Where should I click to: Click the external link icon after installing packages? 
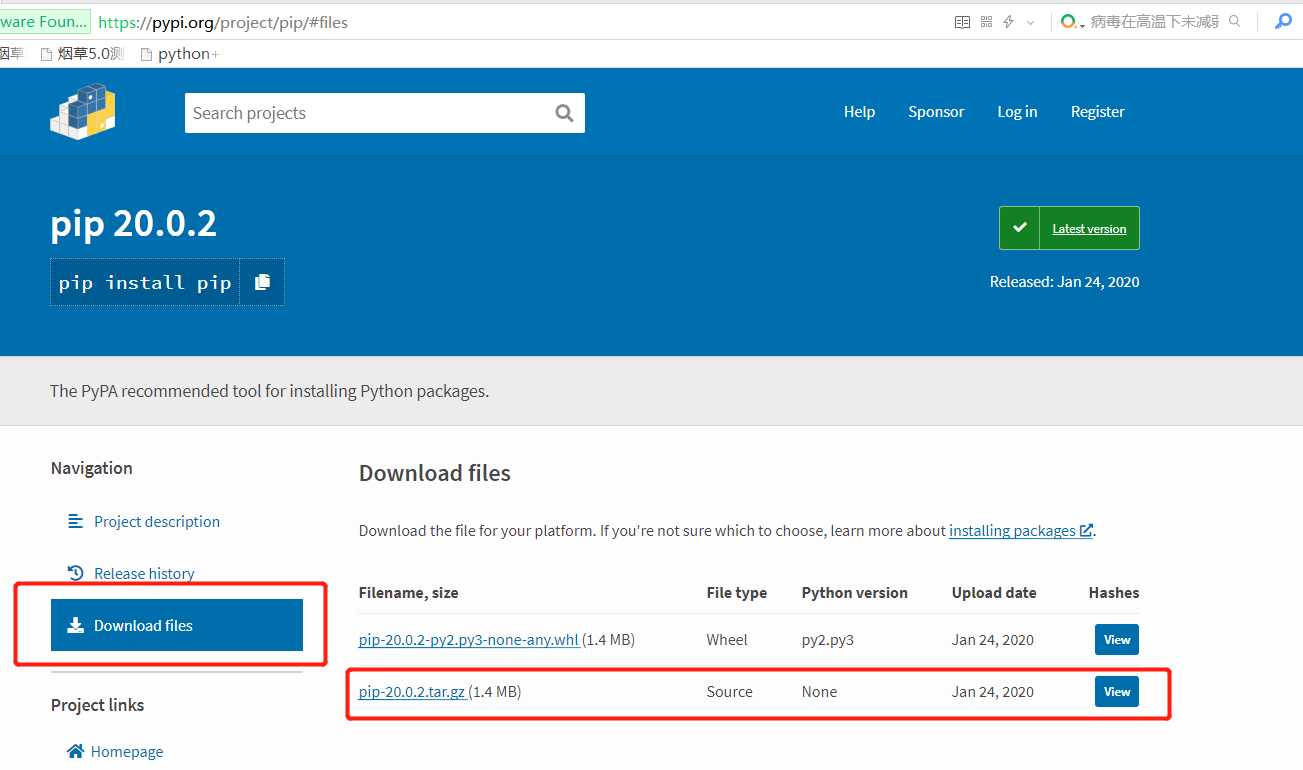pyautogui.click(x=1086, y=530)
